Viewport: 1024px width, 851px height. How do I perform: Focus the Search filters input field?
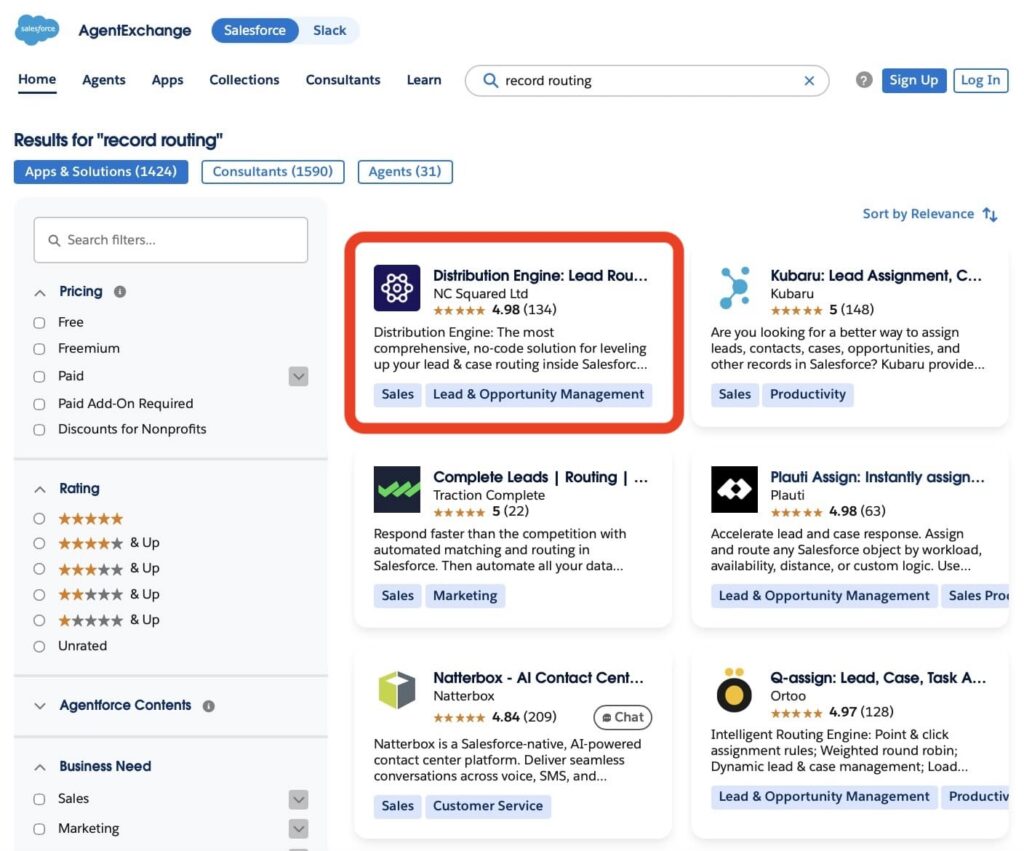click(170, 240)
